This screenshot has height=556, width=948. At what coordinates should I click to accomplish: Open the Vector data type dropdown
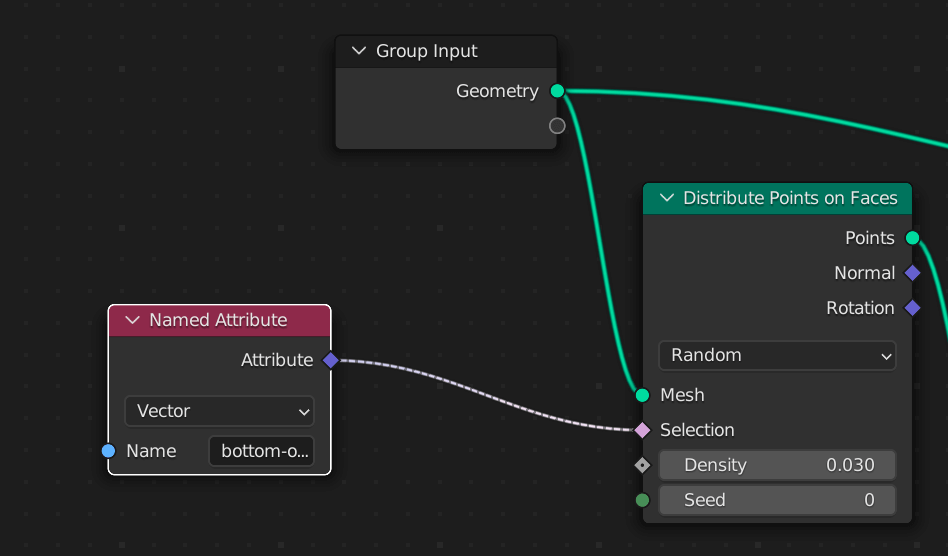click(x=219, y=411)
